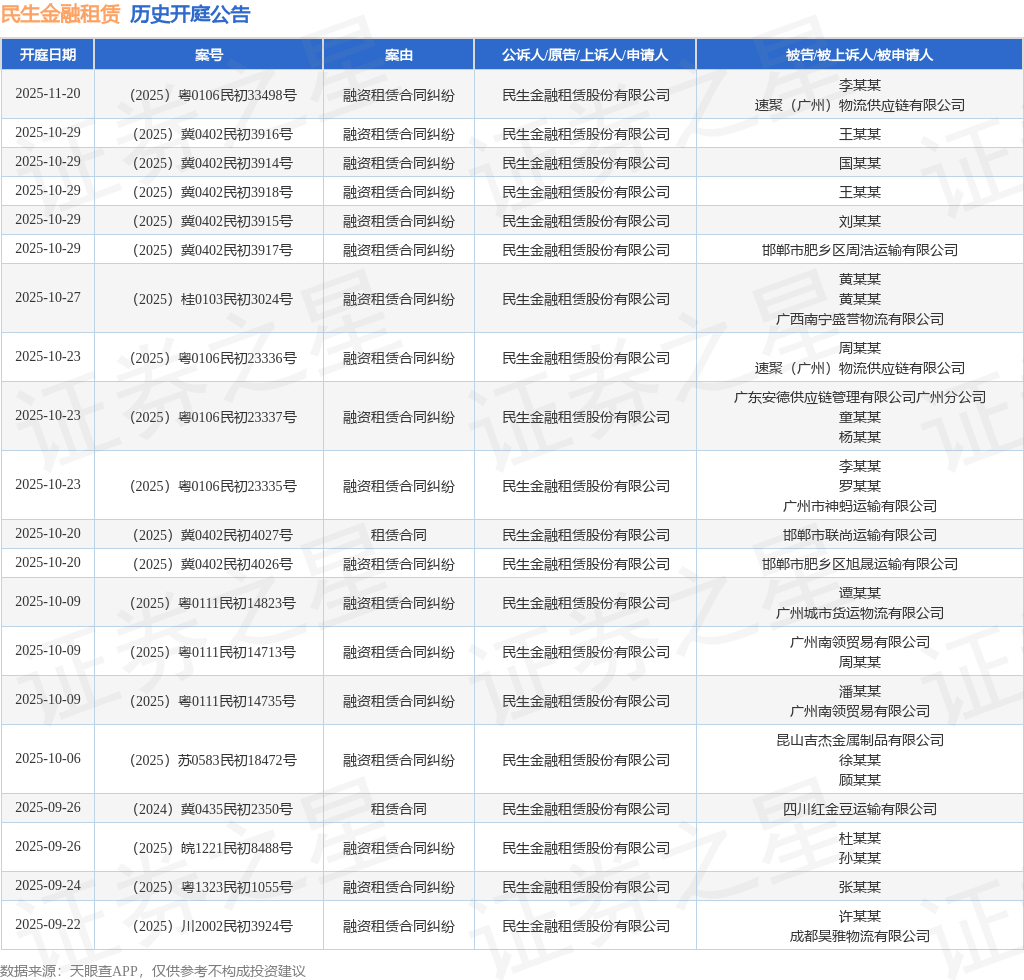1024x980 pixels.
Task: Select case number 冀0435民初2350号
Action: click(213, 810)
